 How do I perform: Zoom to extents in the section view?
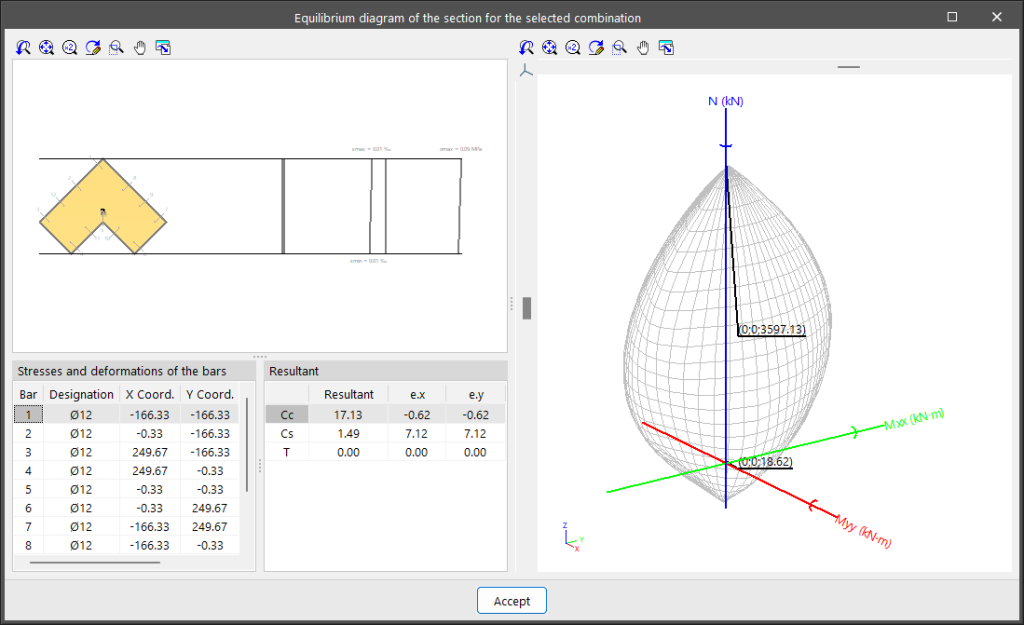pyautogui.click(x=46, y=47)
